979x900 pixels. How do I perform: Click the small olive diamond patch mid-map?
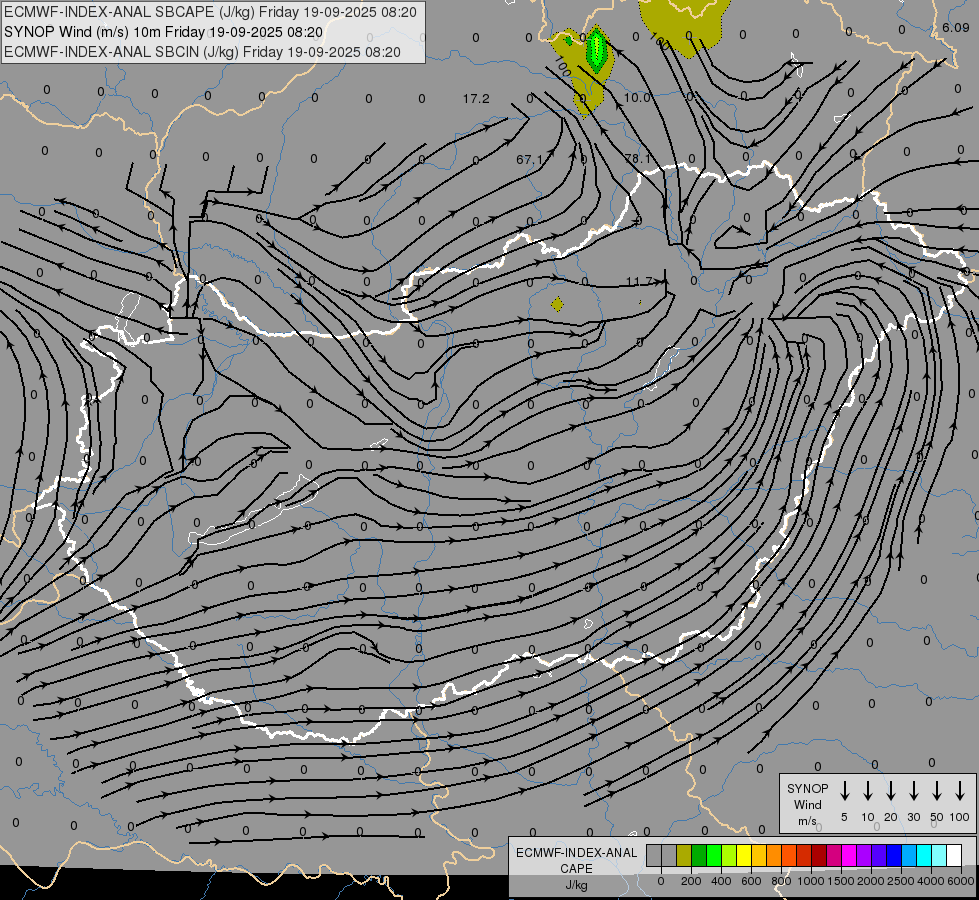click(558, 304)
